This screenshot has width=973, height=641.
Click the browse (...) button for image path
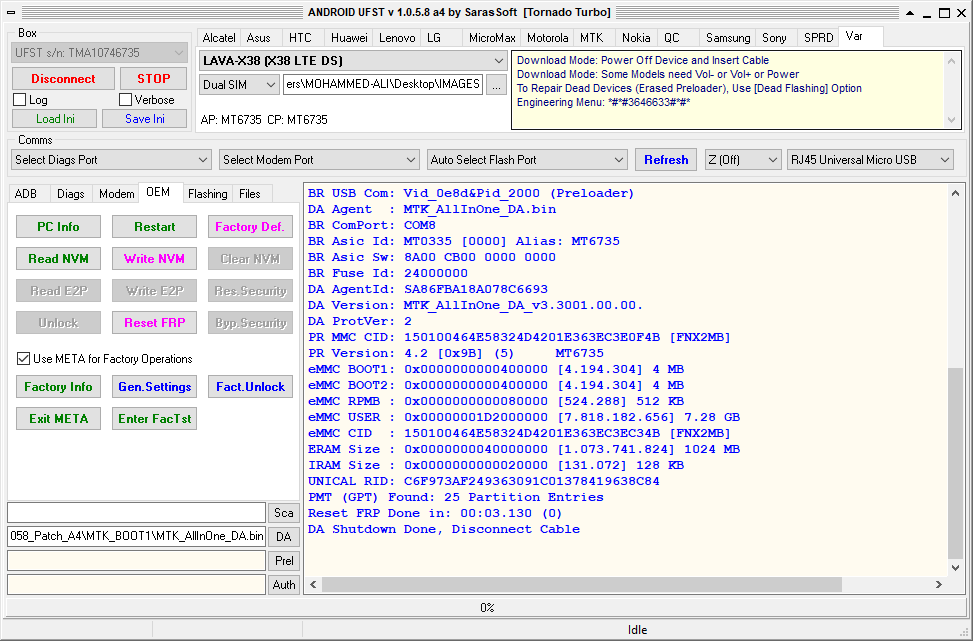[496, 85]
